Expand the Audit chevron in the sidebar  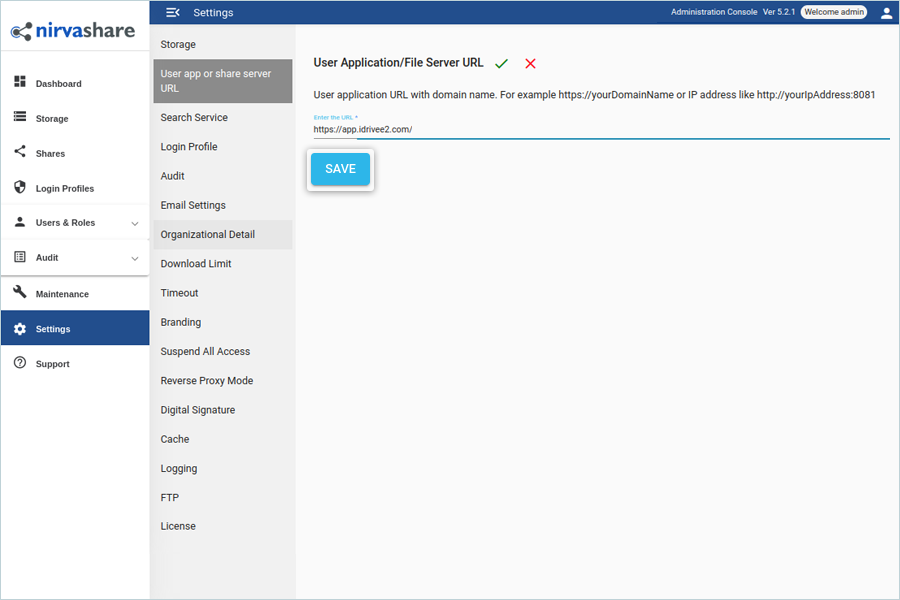(135, 258)
